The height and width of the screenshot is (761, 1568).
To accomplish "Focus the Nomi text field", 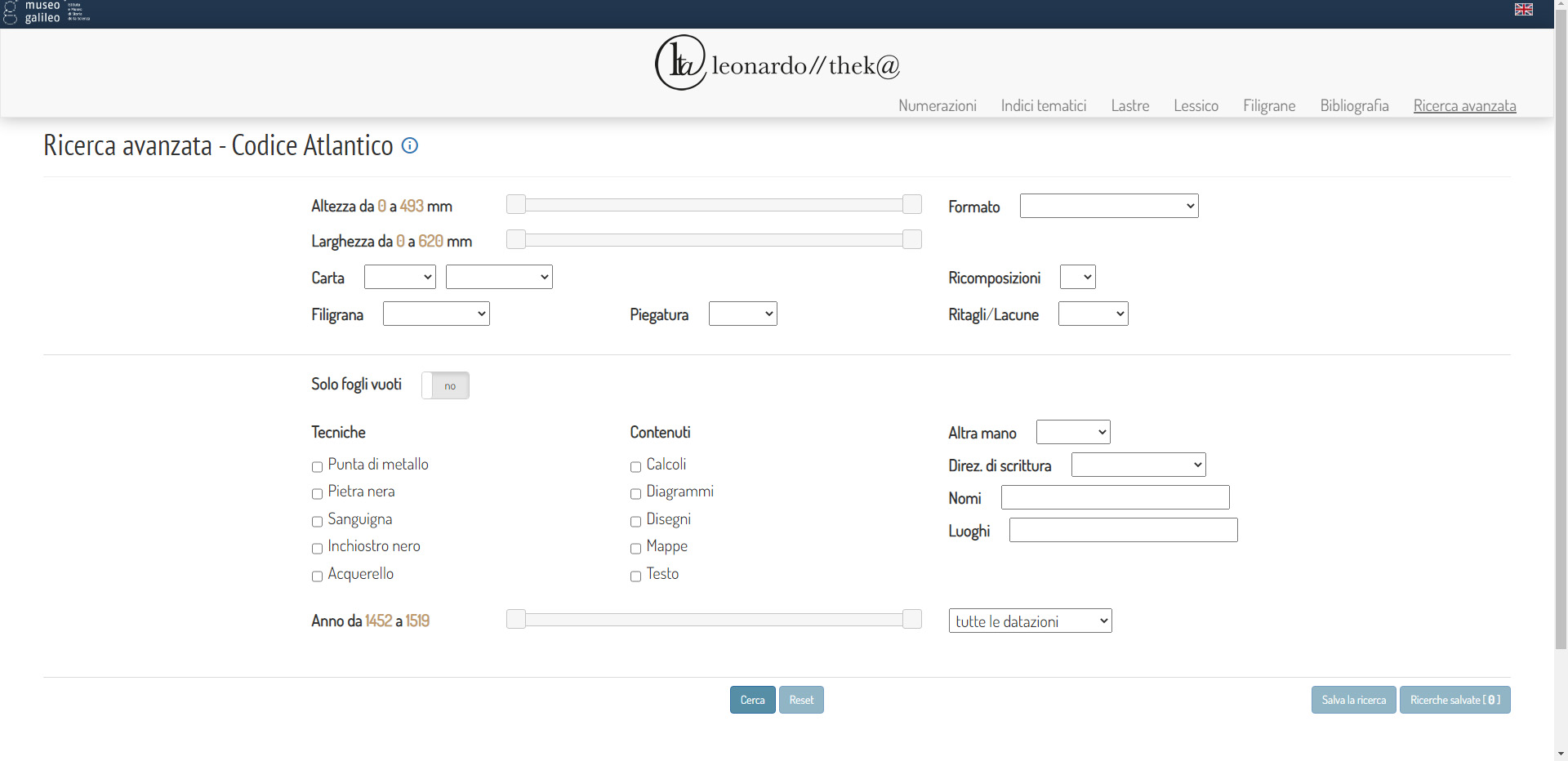I will pos(1115,497).
